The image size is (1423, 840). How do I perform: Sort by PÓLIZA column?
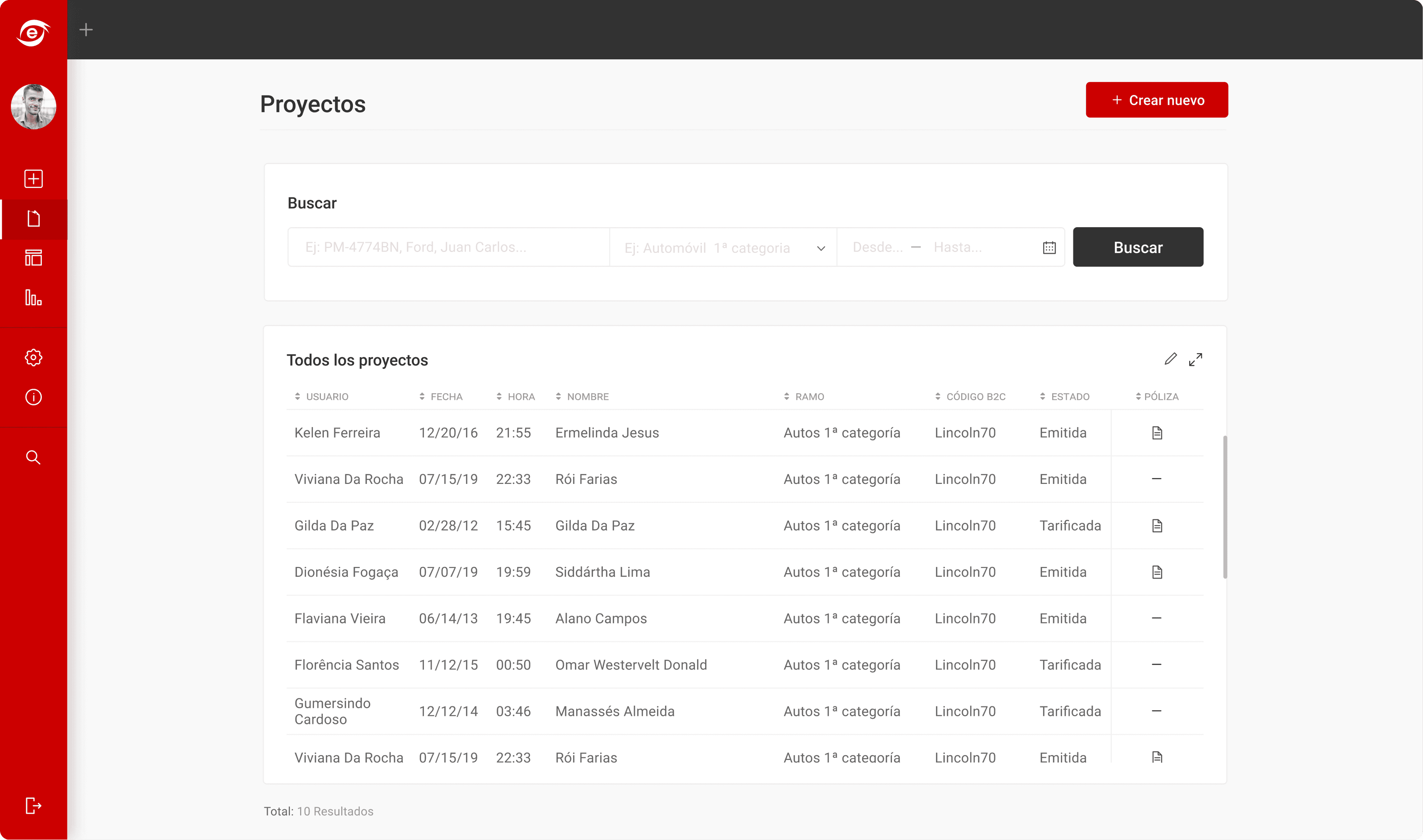pyautogui.click(x=1157, y=397)
